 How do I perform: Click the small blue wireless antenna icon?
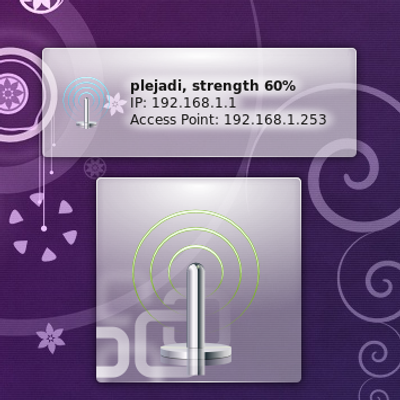87,103
